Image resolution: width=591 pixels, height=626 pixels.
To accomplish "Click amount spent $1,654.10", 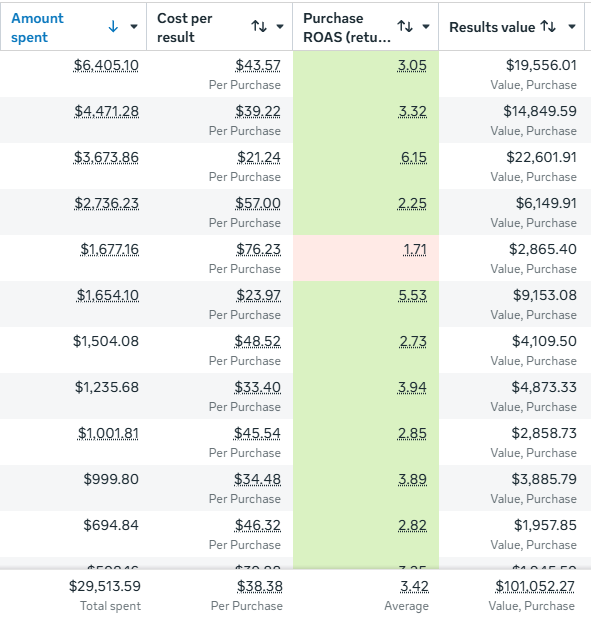I will (108, 295).
